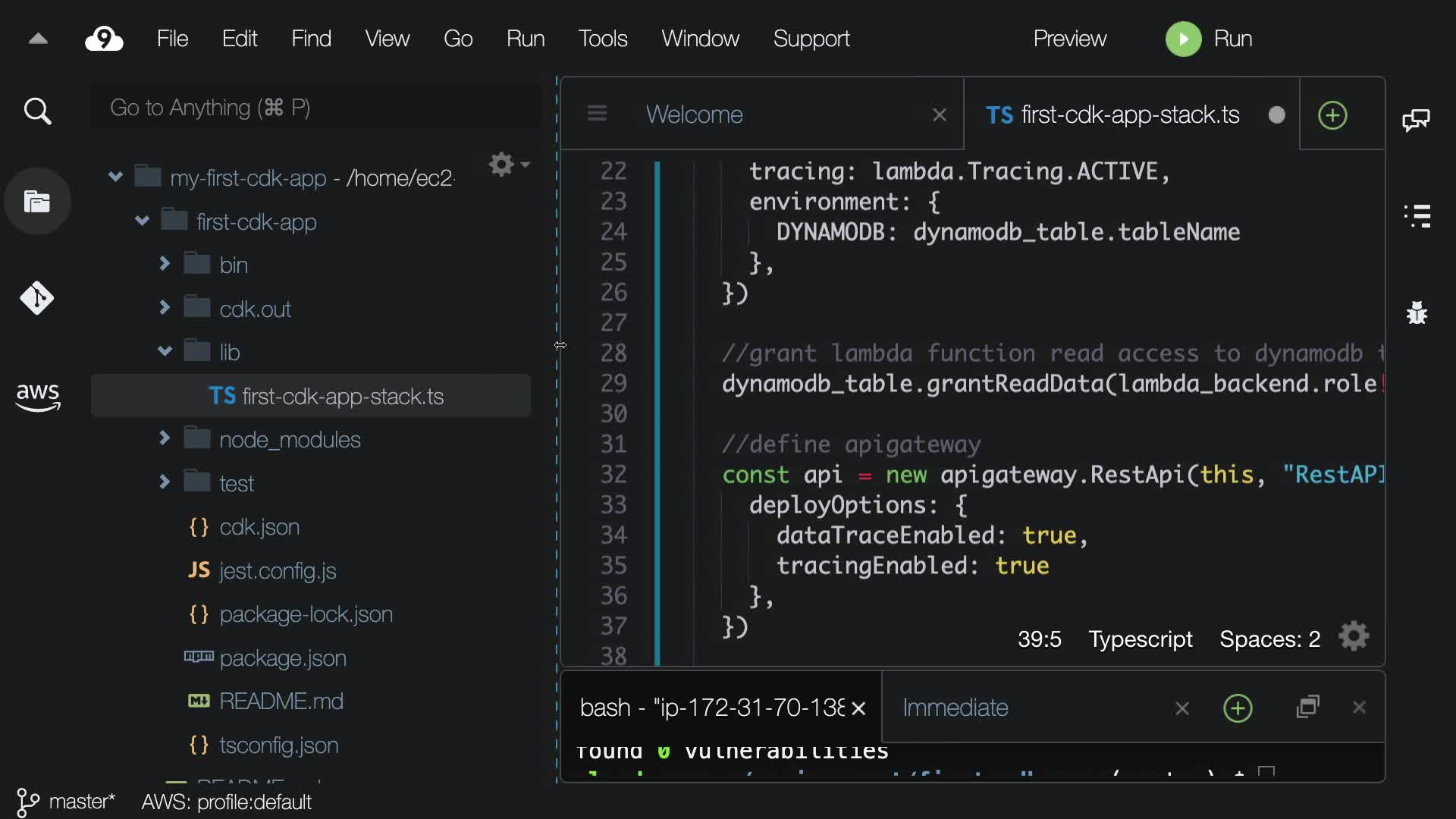Open the Collaborate chat icon
This screenshot has width=1456, height=819.
[1416, 120]
